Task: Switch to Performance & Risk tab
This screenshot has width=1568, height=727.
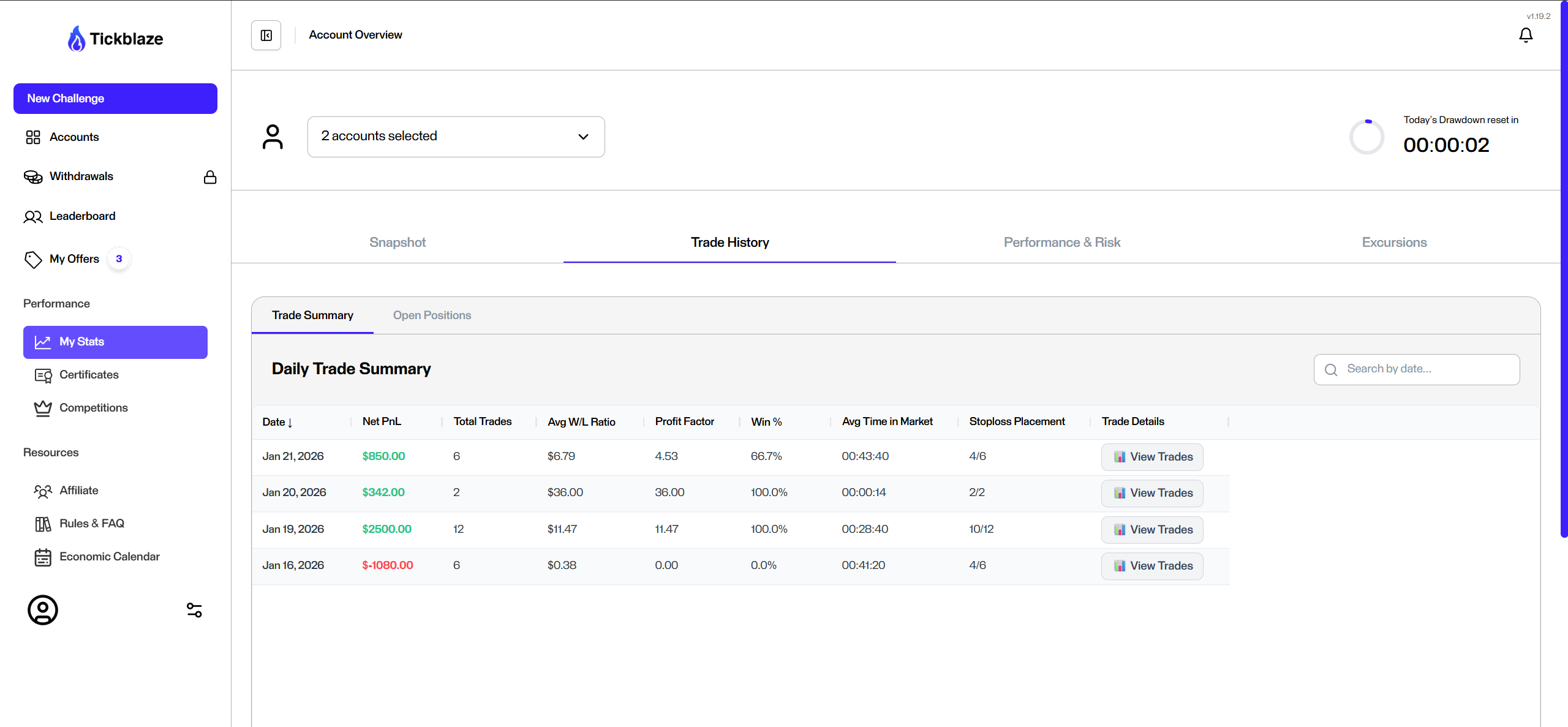Action: pos(1061,243)
